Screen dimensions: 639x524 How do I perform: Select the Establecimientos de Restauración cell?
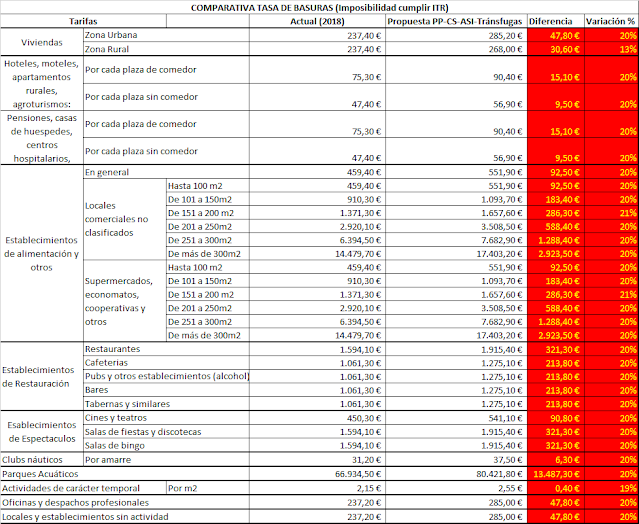[x=42, y=376]
